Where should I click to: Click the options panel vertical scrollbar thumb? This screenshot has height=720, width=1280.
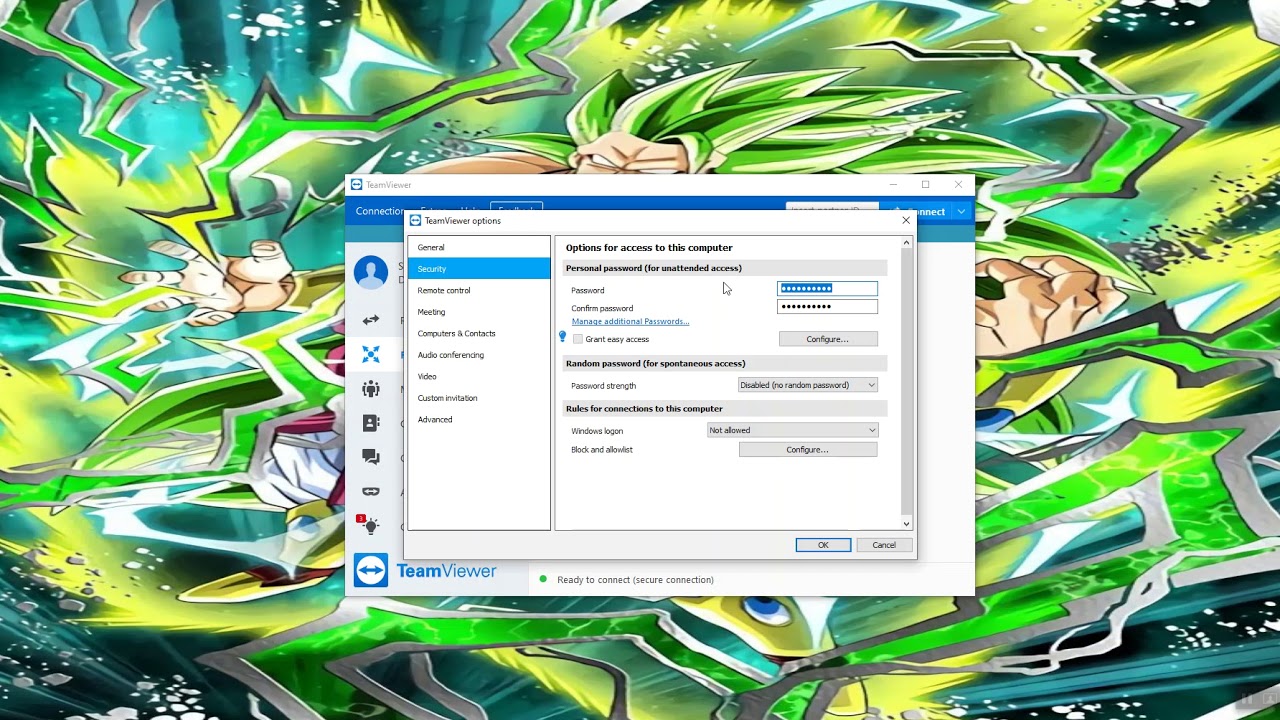pyautogui.click(x=907, y=380)
